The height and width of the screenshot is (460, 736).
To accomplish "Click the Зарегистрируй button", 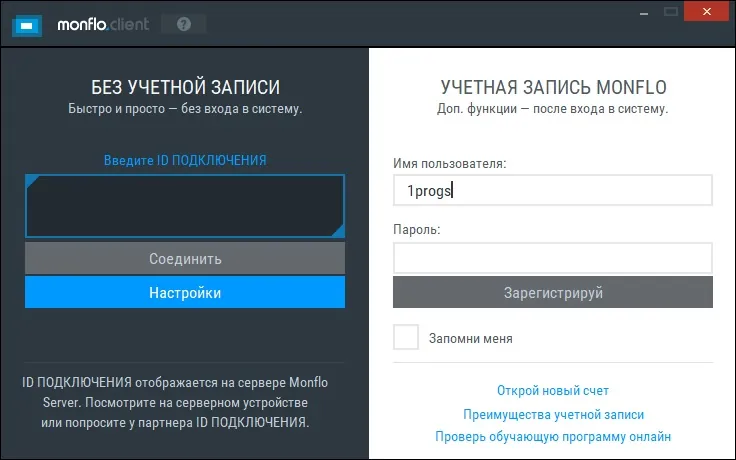I will 552,292.
